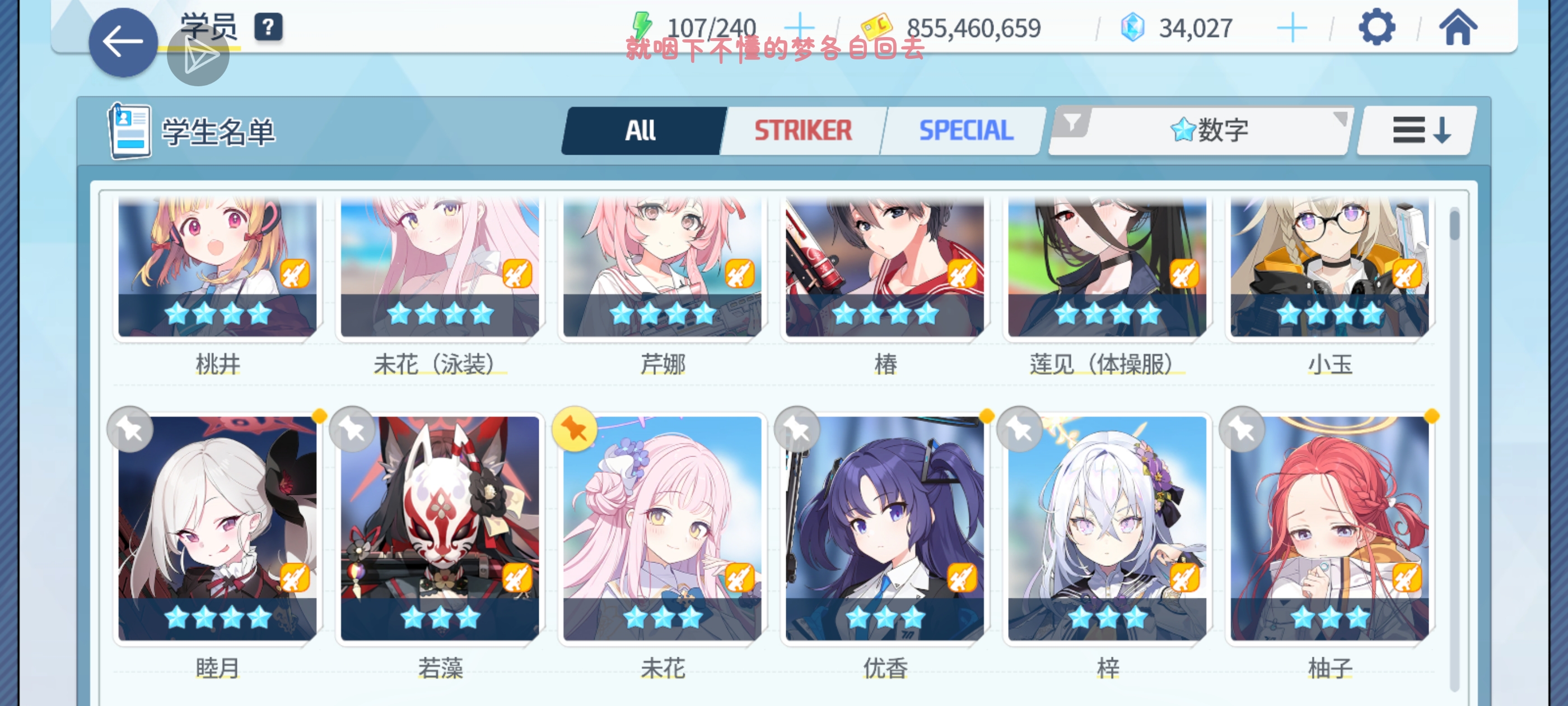Open settings gear icon
The width and height of the screenshot is (1568, 706).
click(x=1377, y=27)
